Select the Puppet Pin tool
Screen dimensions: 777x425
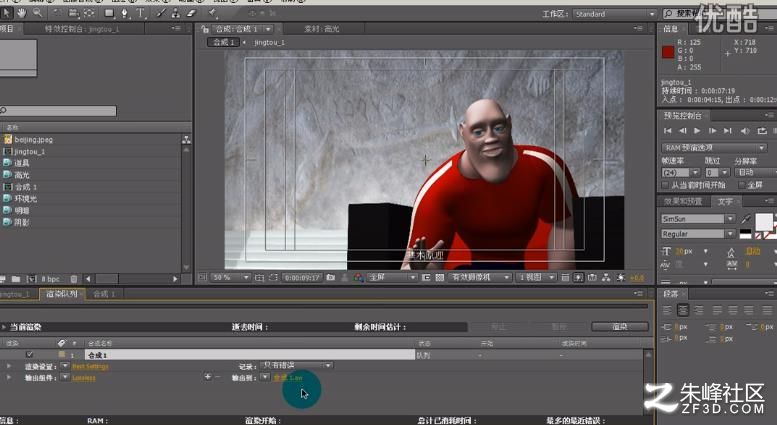pos(213,13)
